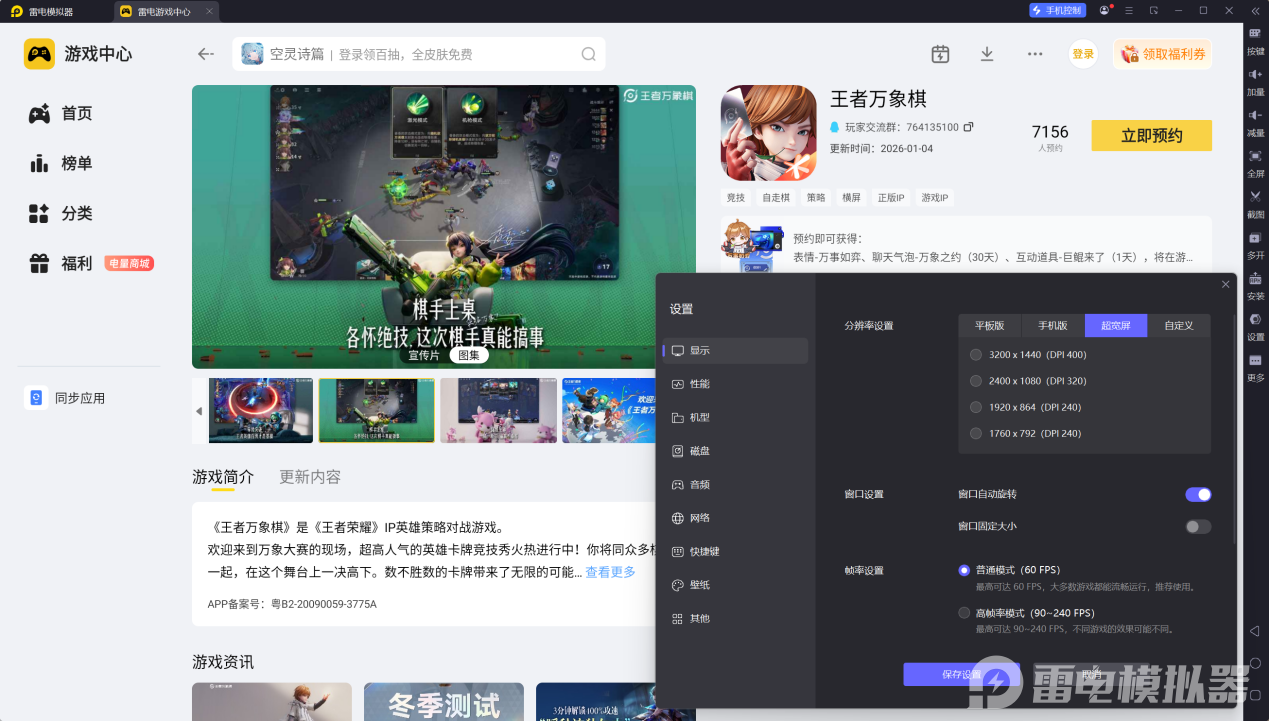Open 榜单 rankings in left sidebar
Image resolution: width=1269 pixels, height=721 pixels.
(61, 163)
